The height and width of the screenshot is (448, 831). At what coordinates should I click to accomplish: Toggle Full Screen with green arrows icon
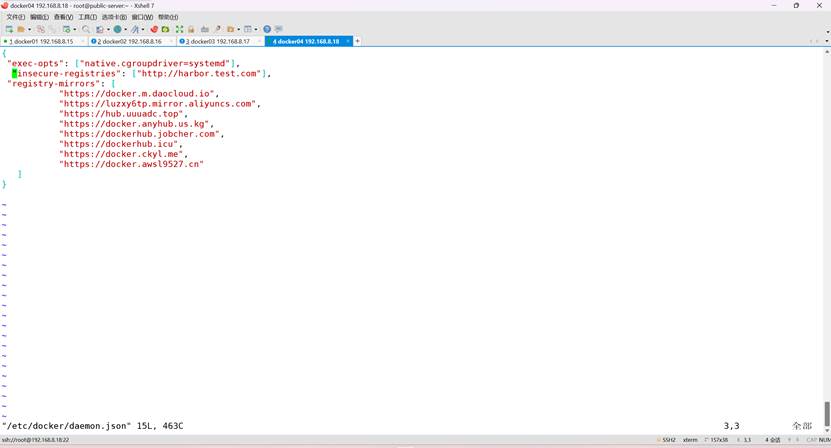[179, 29]
